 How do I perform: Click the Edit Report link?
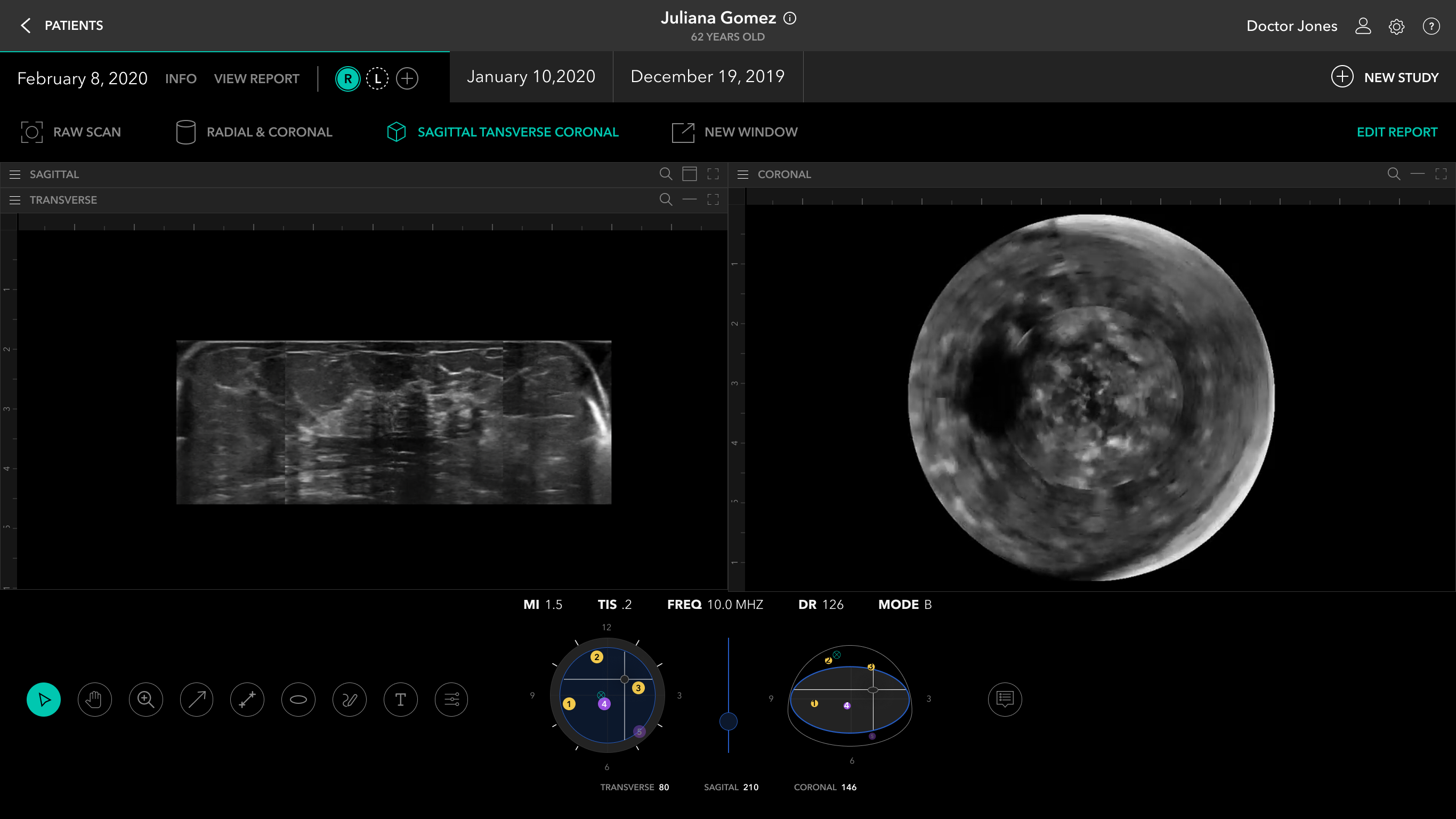pos(1397,132)
